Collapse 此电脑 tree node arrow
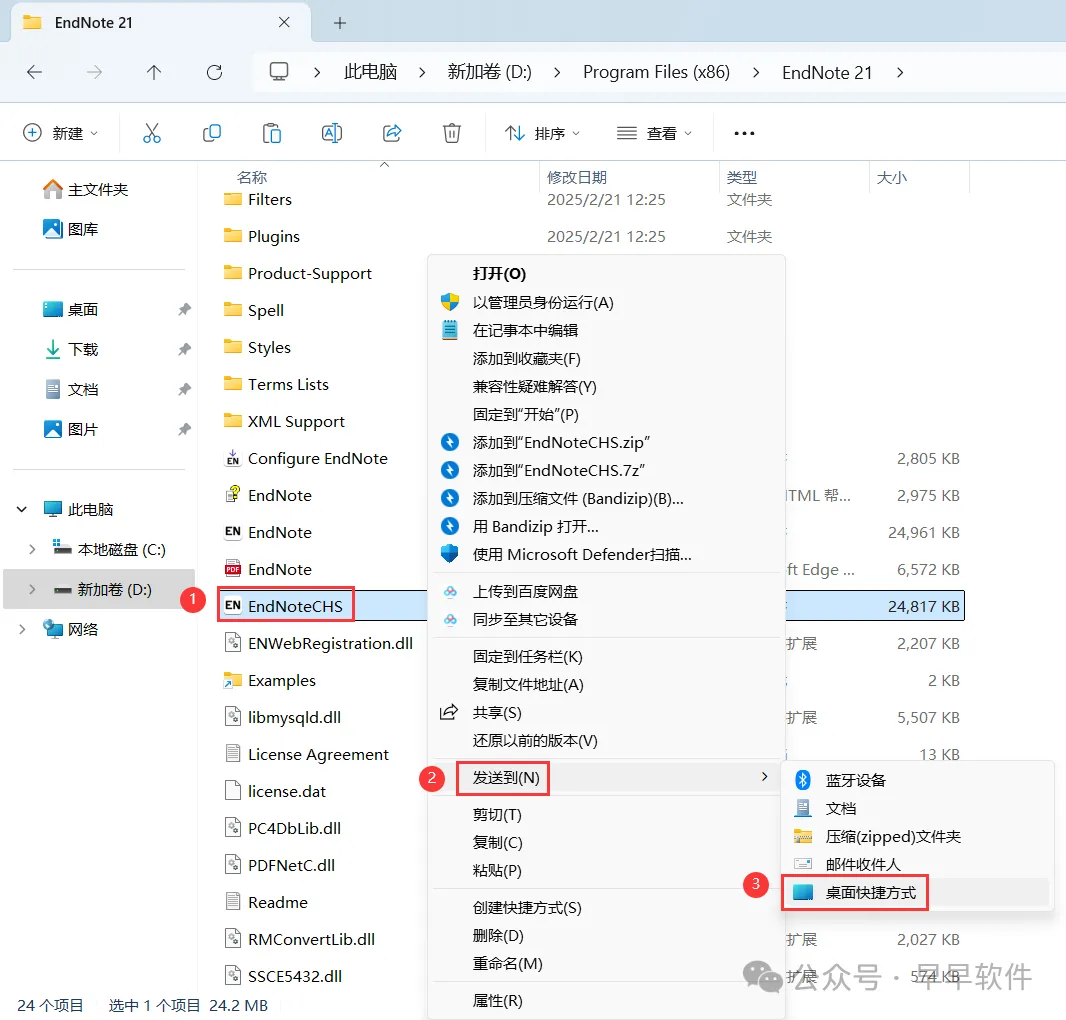The width and height of the screenshot is (1066, 1020). coord(22,509)
